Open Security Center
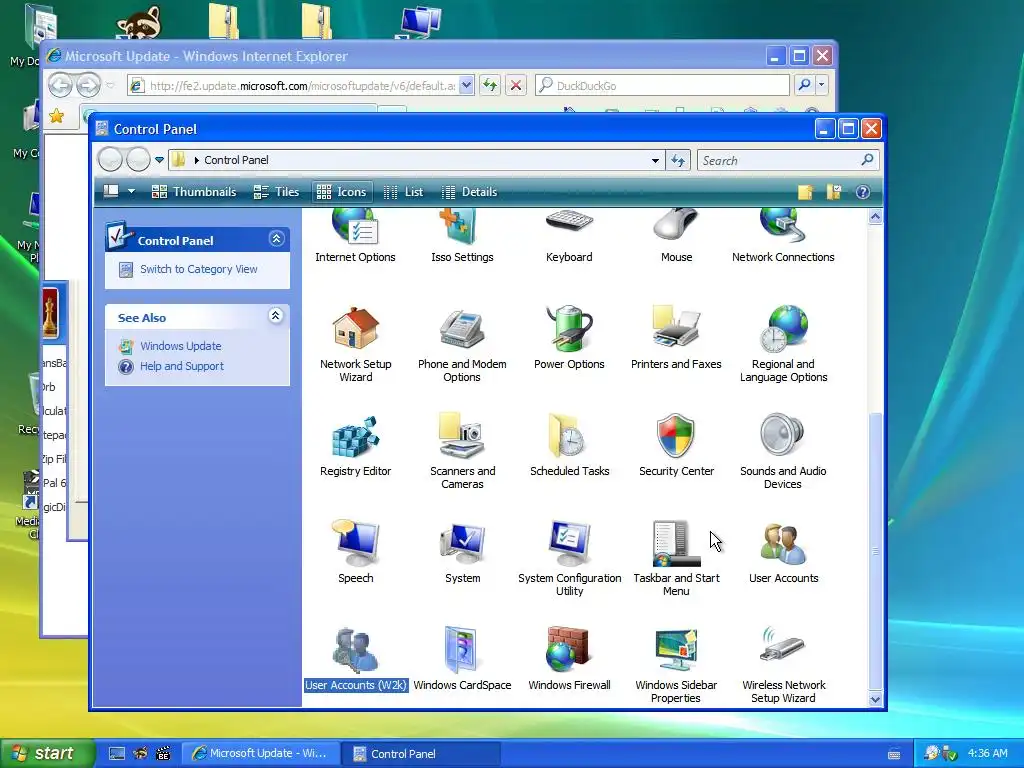Viewport: 1024px width, 768px height. [676, 445]
